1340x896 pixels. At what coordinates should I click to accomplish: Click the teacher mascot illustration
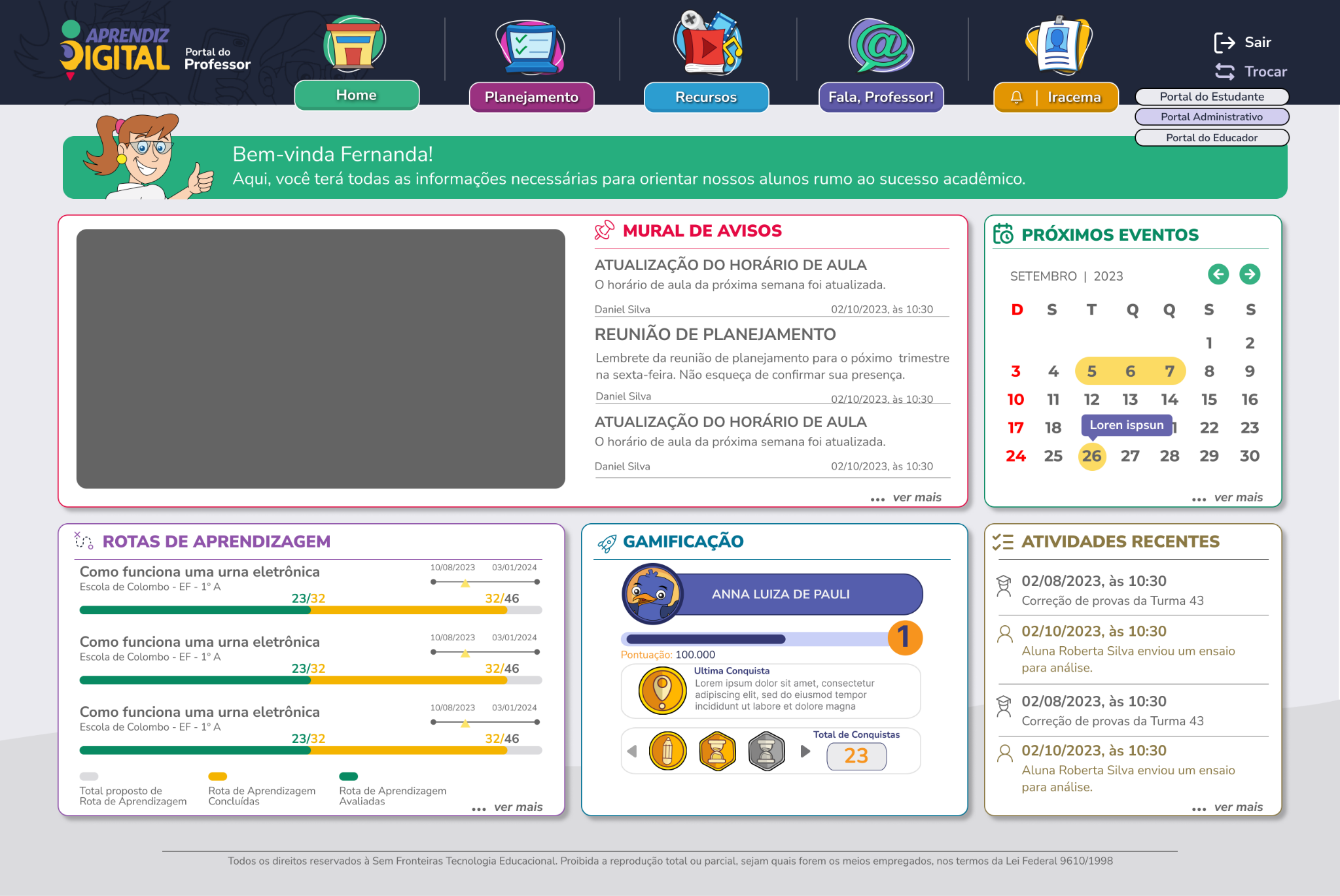149,157
